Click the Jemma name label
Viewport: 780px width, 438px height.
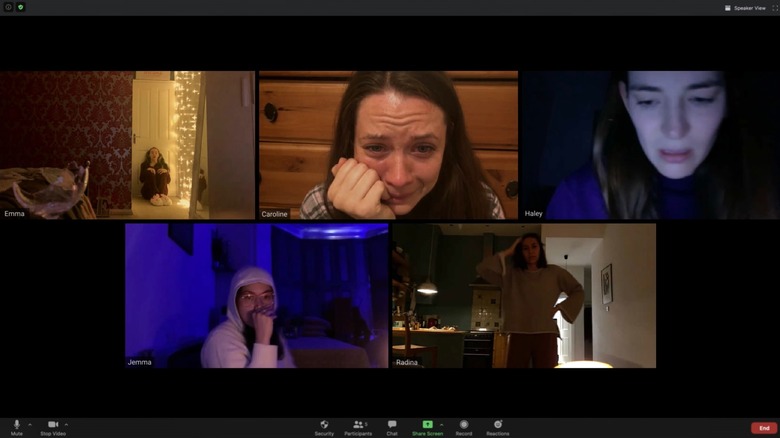[x=139, y=362]
